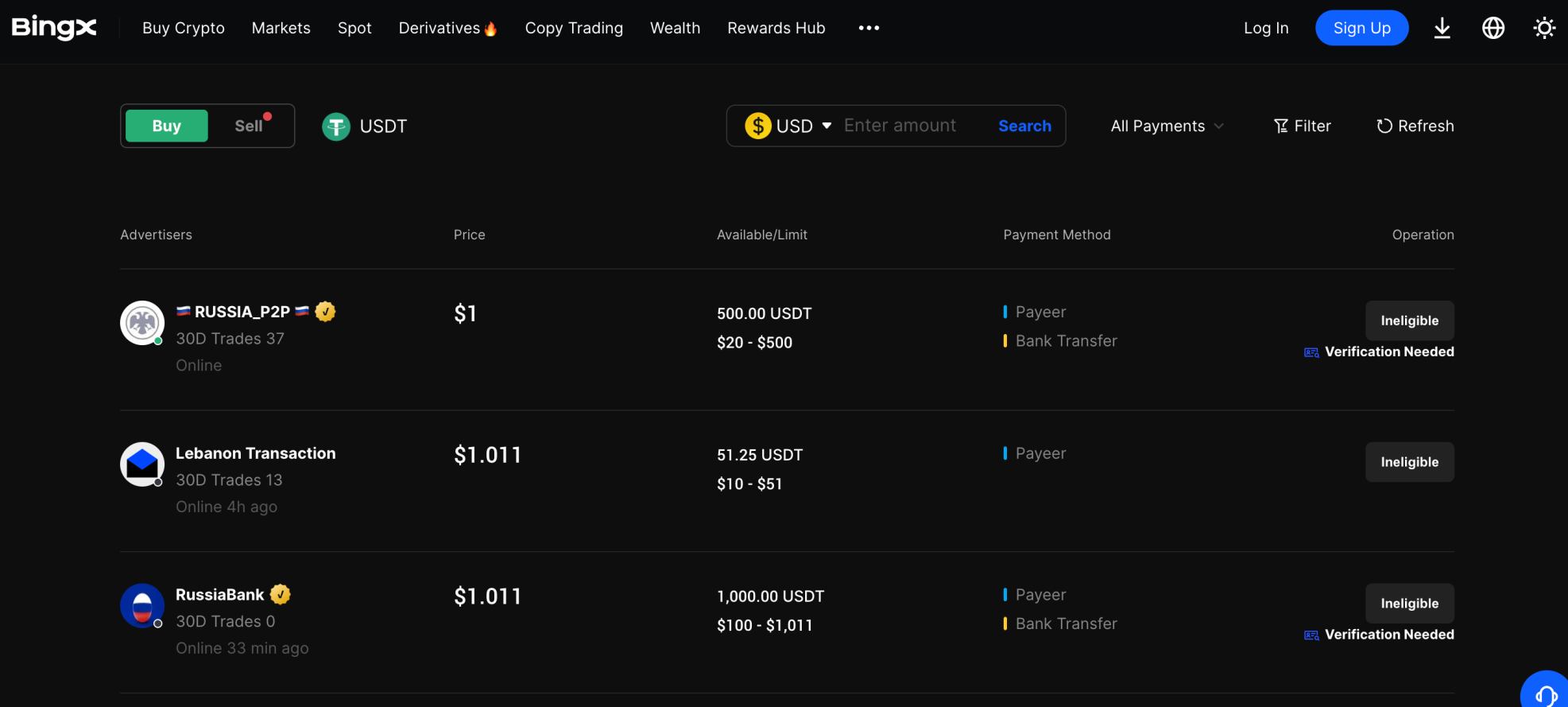The height and width of the screenshot is (707, 1568).
Task: Click 1,000.00 USDT available amount
Action: click(771, 596)
